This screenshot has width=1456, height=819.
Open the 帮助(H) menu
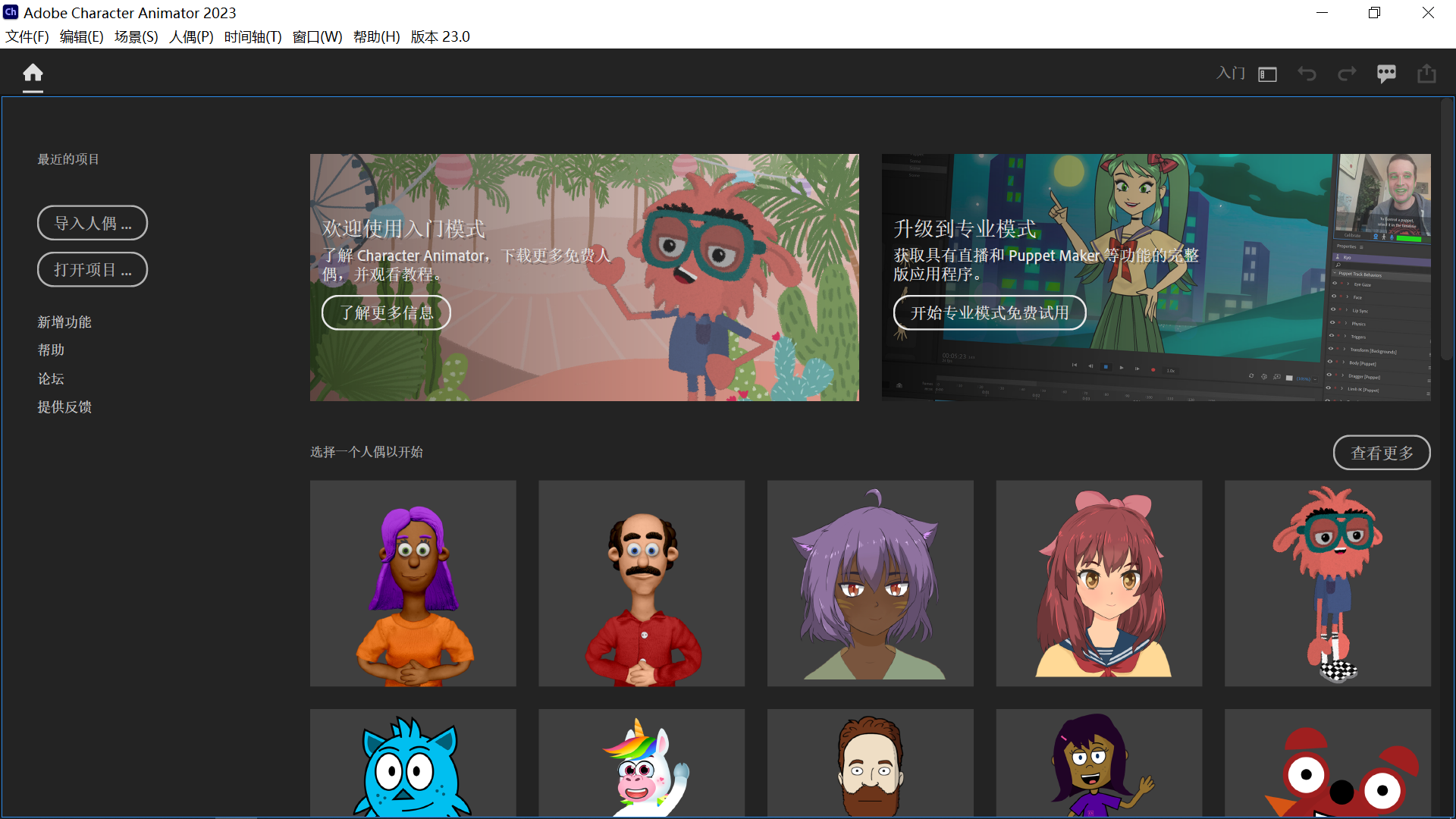coord(376,36)
